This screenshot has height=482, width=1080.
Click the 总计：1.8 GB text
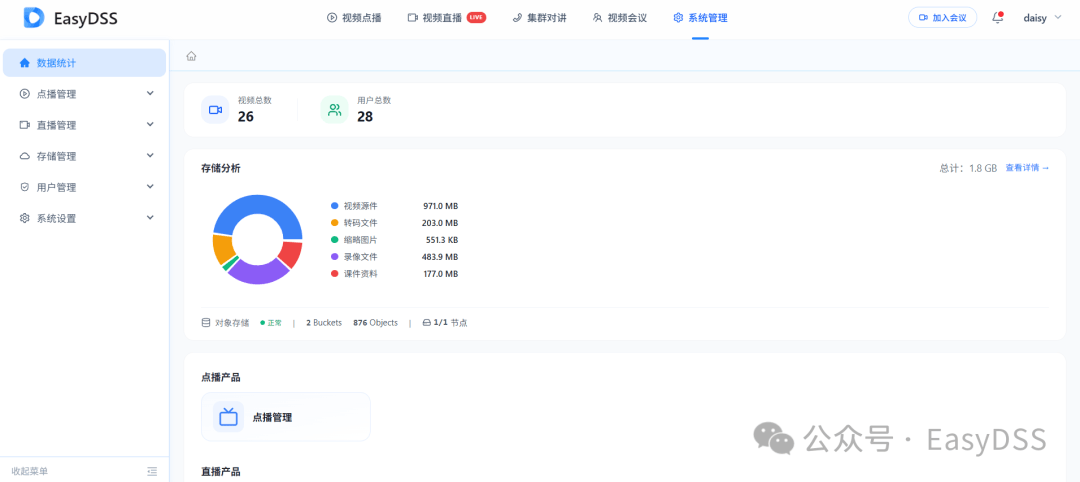968,167
